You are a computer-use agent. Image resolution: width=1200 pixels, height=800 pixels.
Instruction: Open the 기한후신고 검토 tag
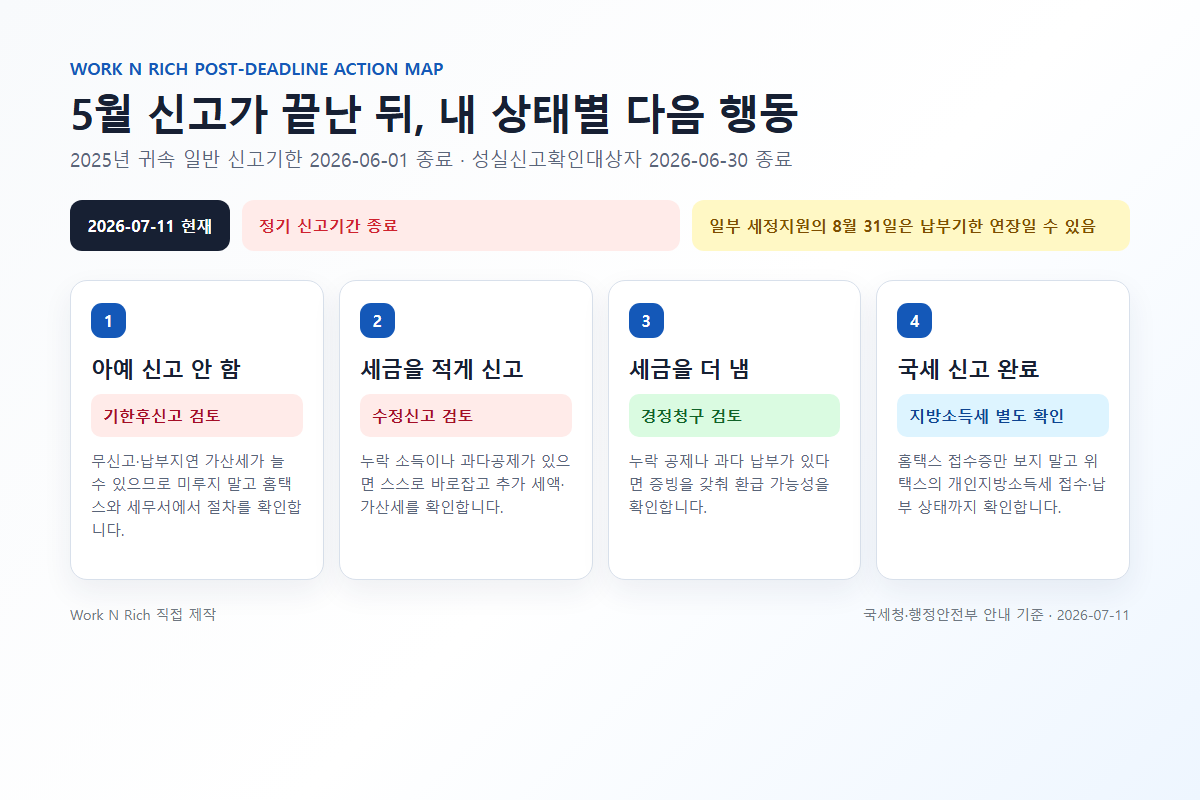197,416
